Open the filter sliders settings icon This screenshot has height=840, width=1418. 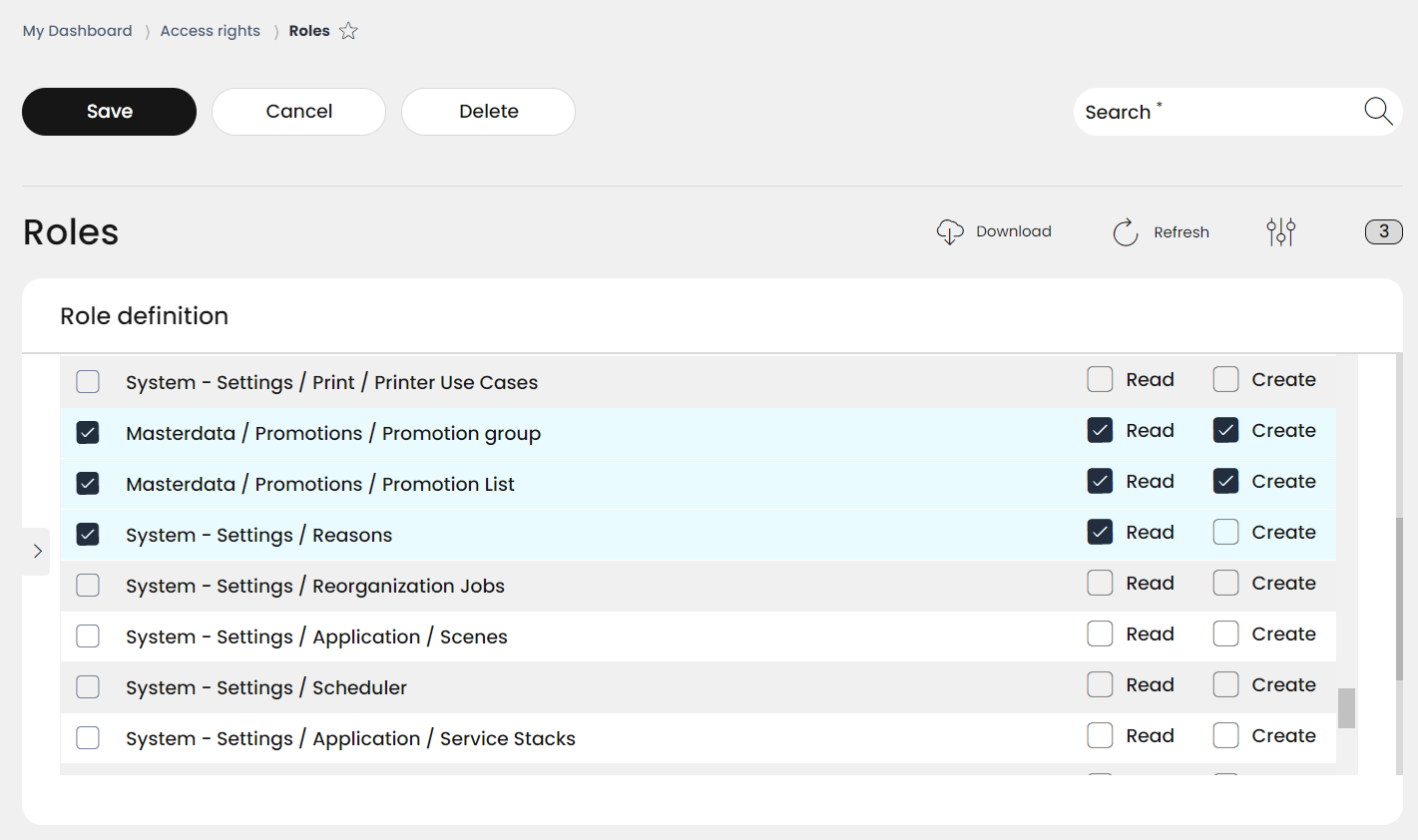coord(1280,232)
